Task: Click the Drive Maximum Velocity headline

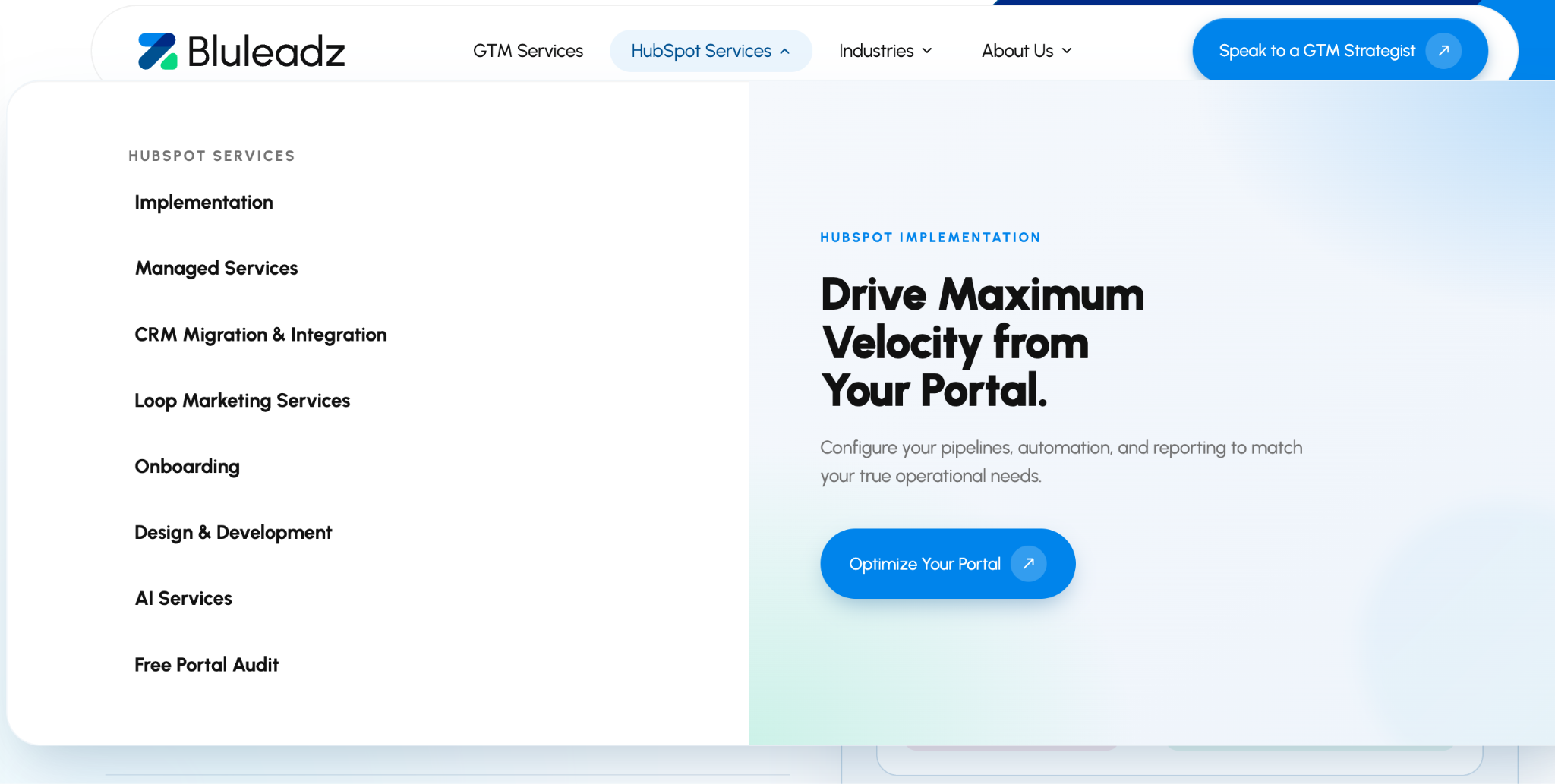Action: pos(983,342)
